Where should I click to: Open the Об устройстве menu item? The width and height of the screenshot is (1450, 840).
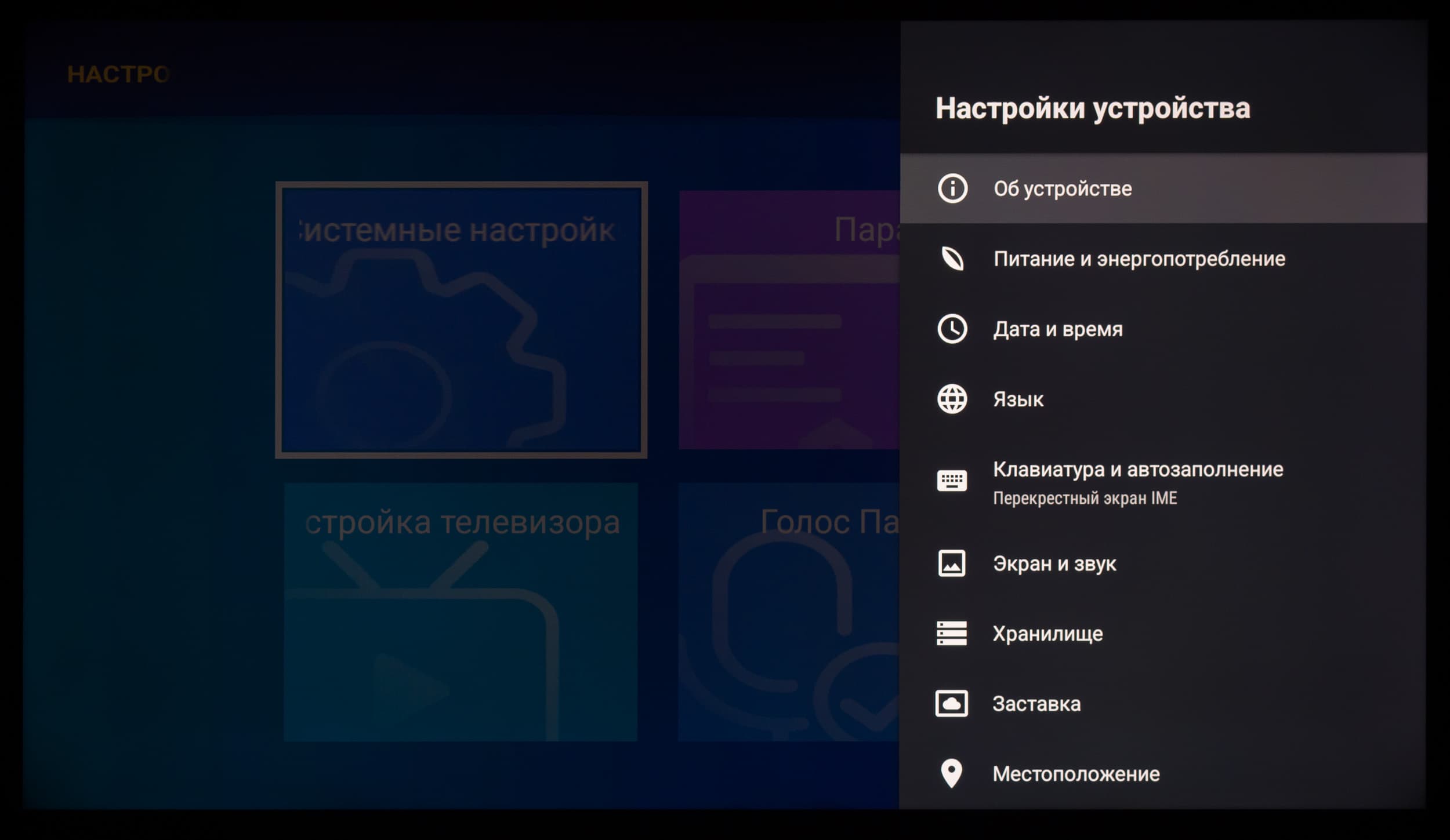point(1063,188)
